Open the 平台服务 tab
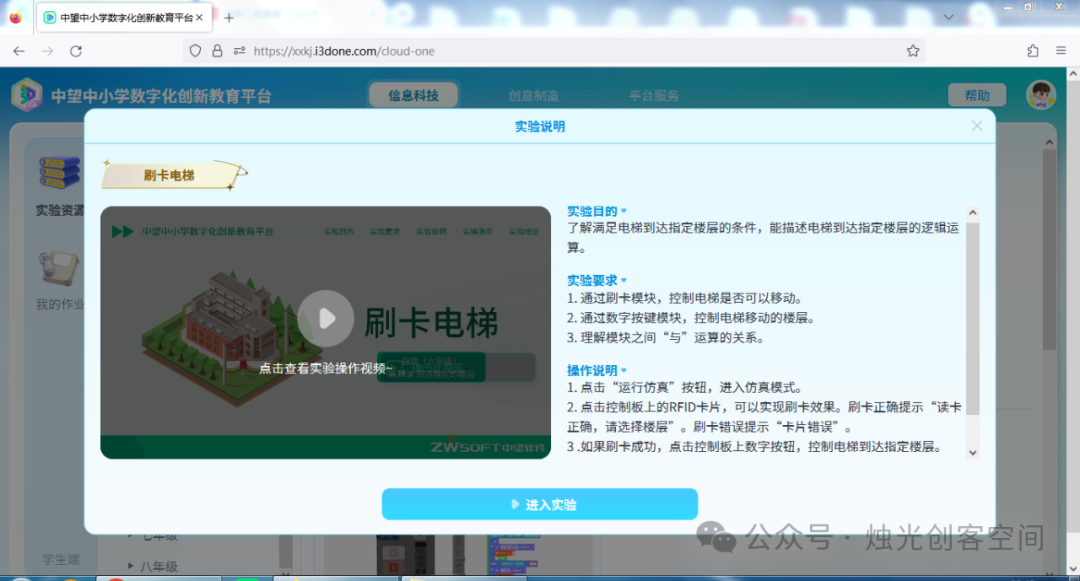The height and width of the screenshot is (581, 1080). pyautogui.click(x=654, y=96)
